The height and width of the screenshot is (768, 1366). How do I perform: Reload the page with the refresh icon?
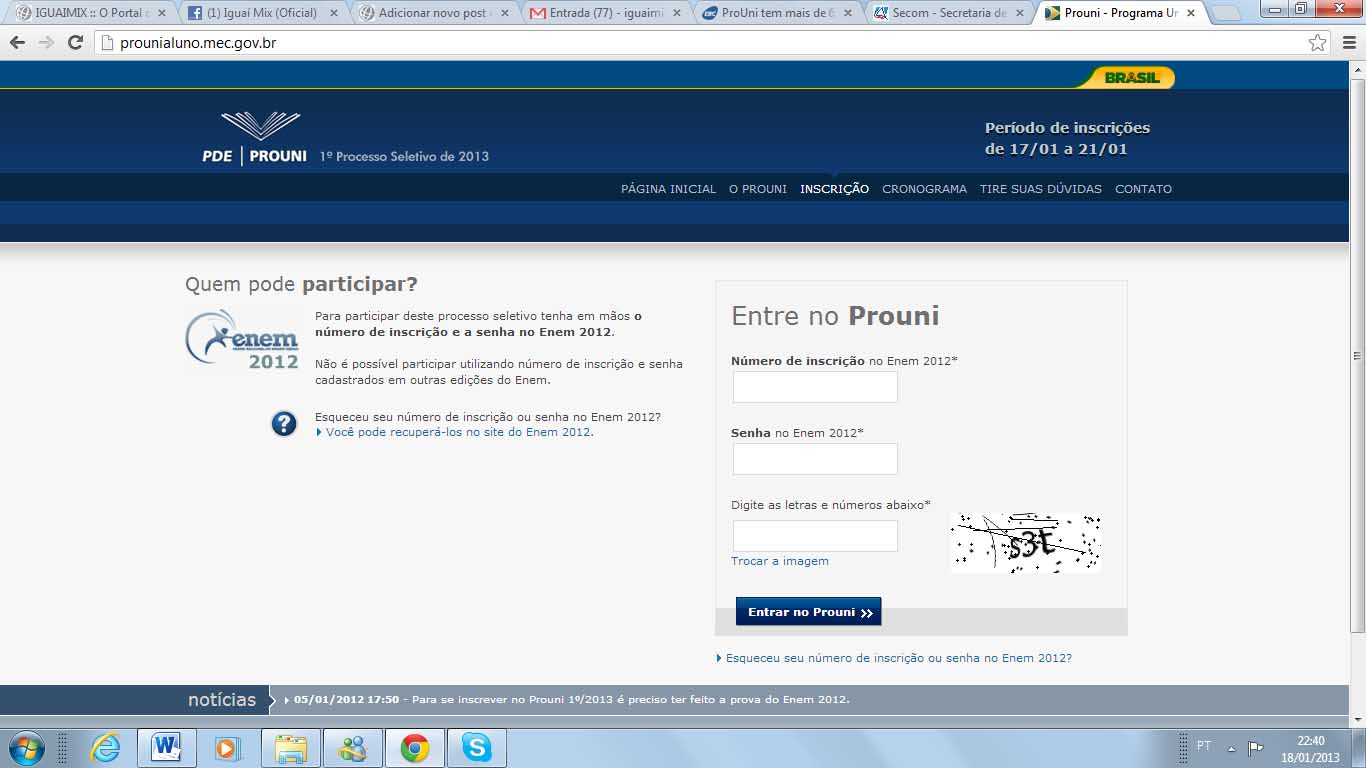coord(75,43)
